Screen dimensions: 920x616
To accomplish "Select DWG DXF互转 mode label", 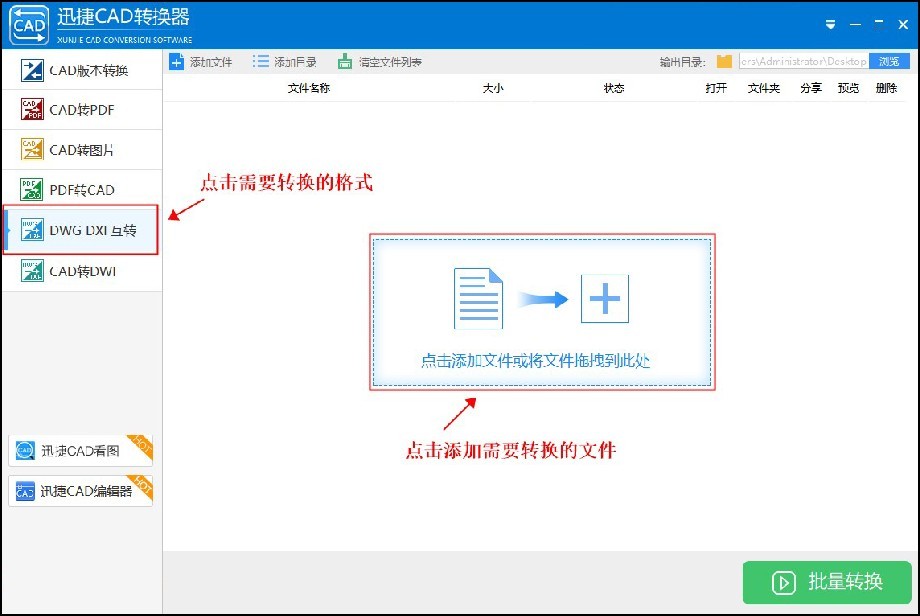I will (x=93, y=230).
